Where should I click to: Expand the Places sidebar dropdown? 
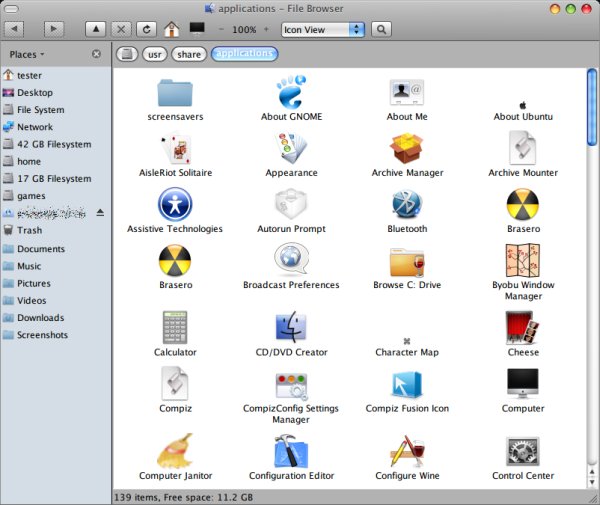pos(32,54)
